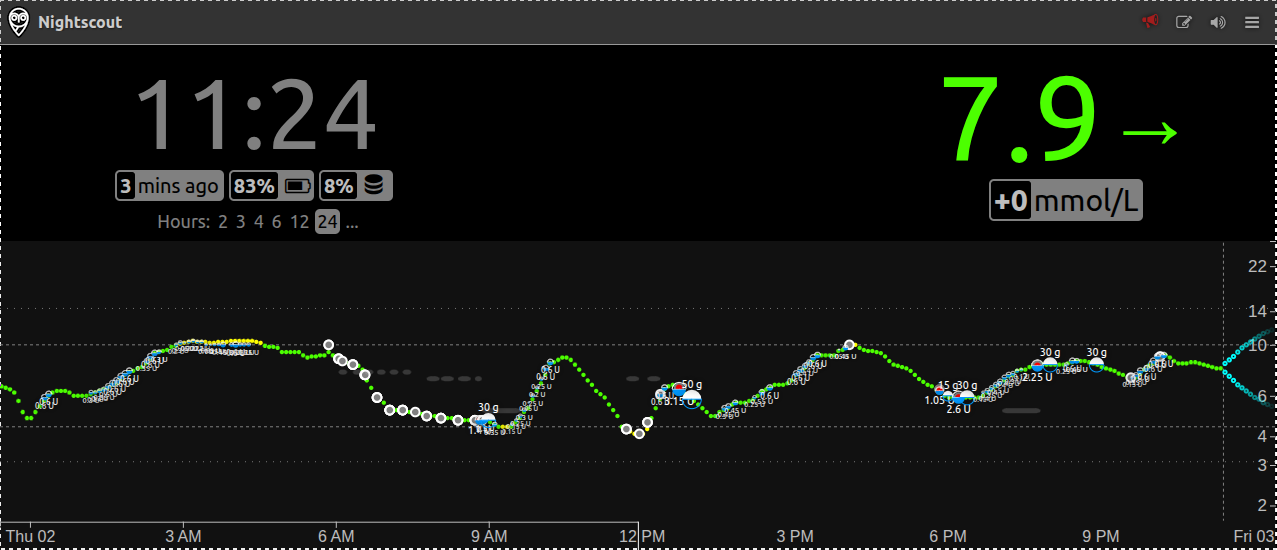Screen dimensions: 1277x550
Task: Click the +0 delta value
Action: (x=1011, y=202)
